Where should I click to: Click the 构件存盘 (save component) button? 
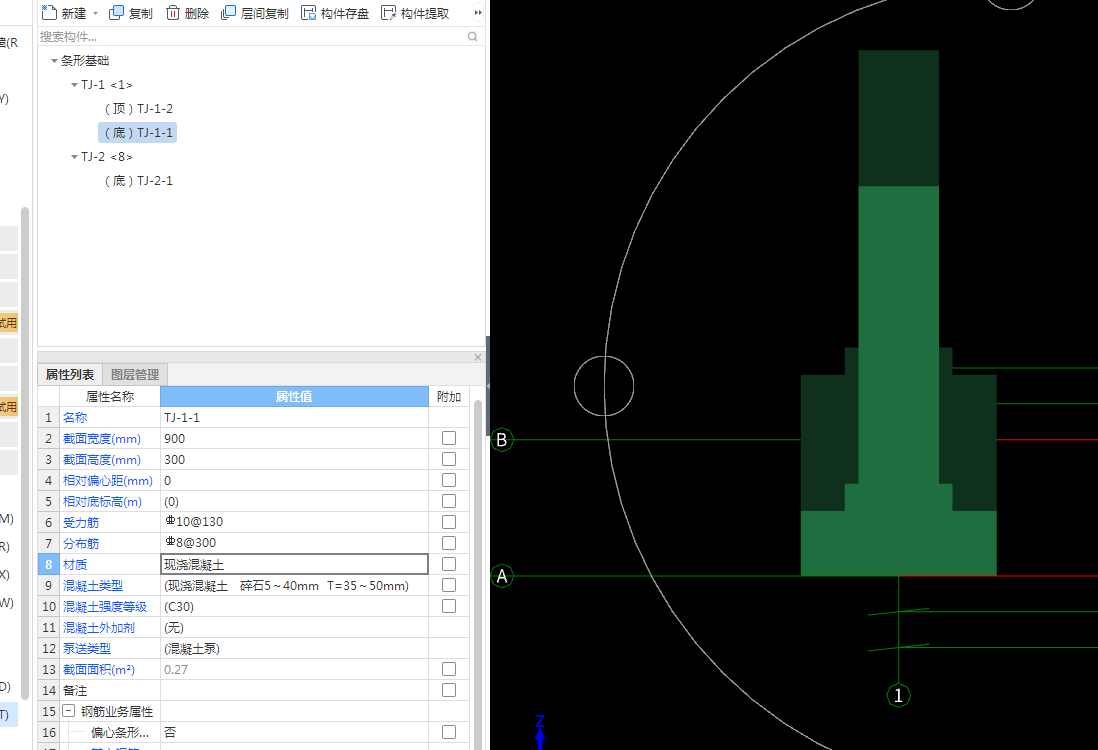point(335,13)
